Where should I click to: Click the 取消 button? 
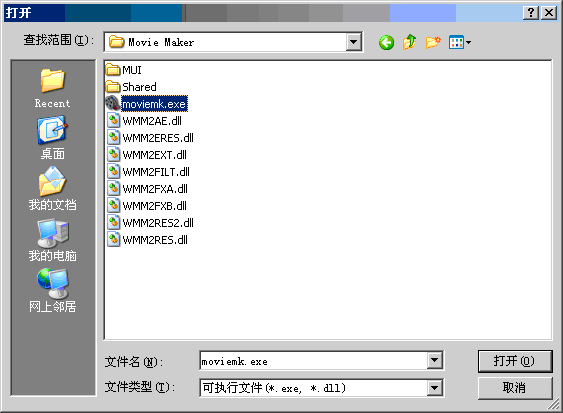pyautogui.click(x=515, y=388)
